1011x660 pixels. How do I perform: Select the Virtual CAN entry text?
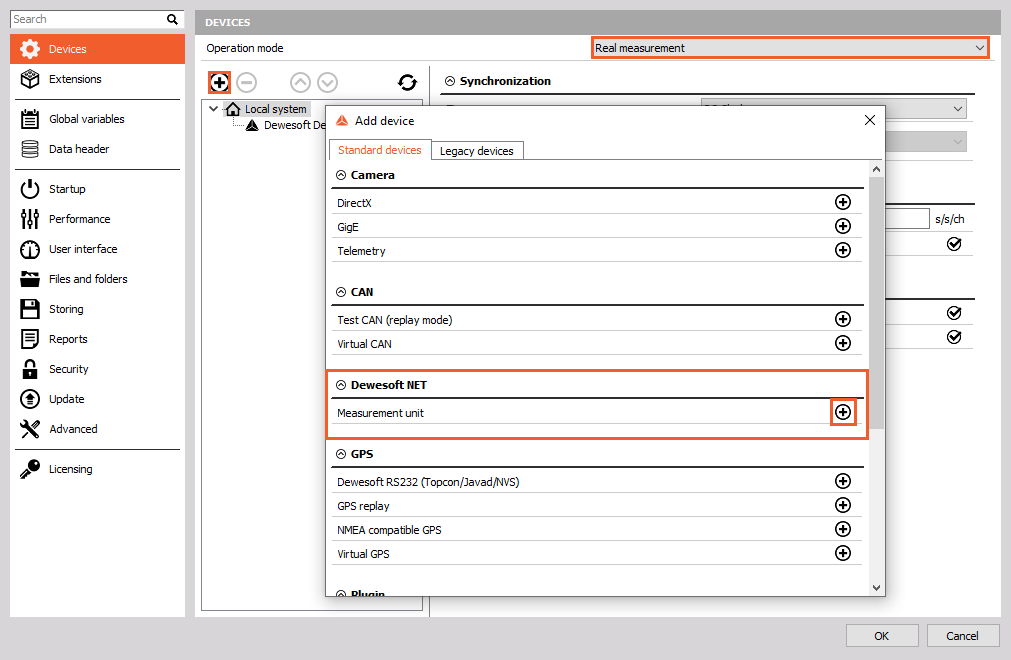coord(364,344)
